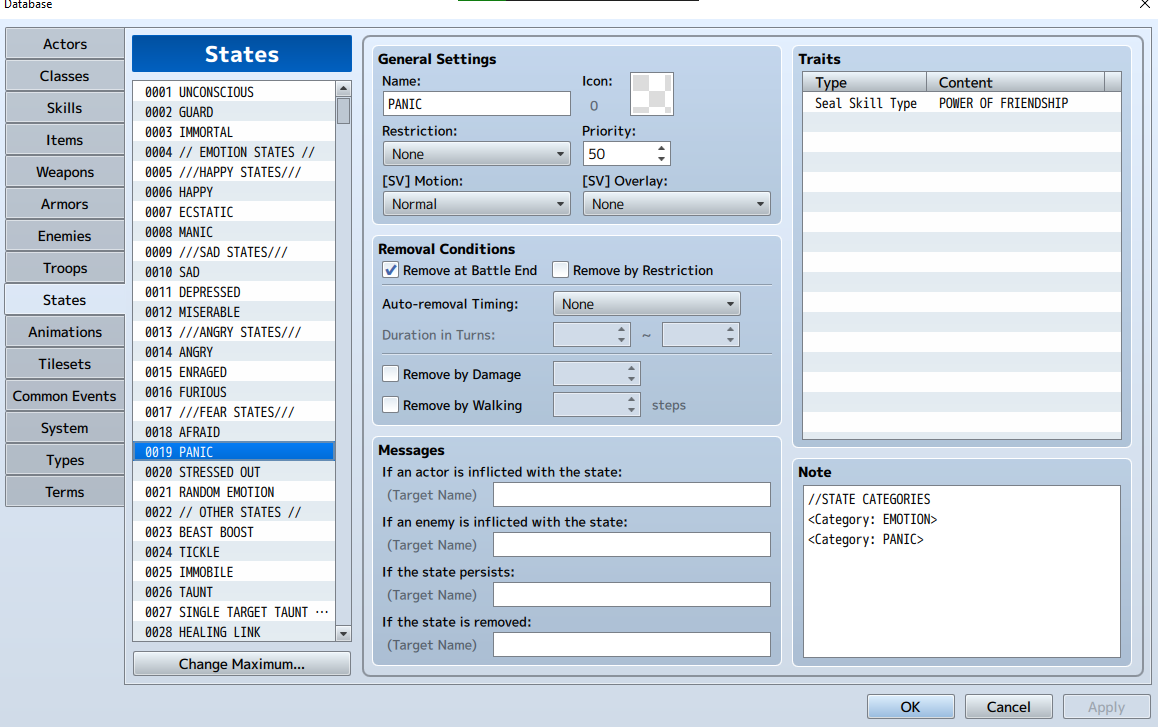Select state 0018 AFRAID
This screenshot has width=1158, height=727.
tap(234, 431)
